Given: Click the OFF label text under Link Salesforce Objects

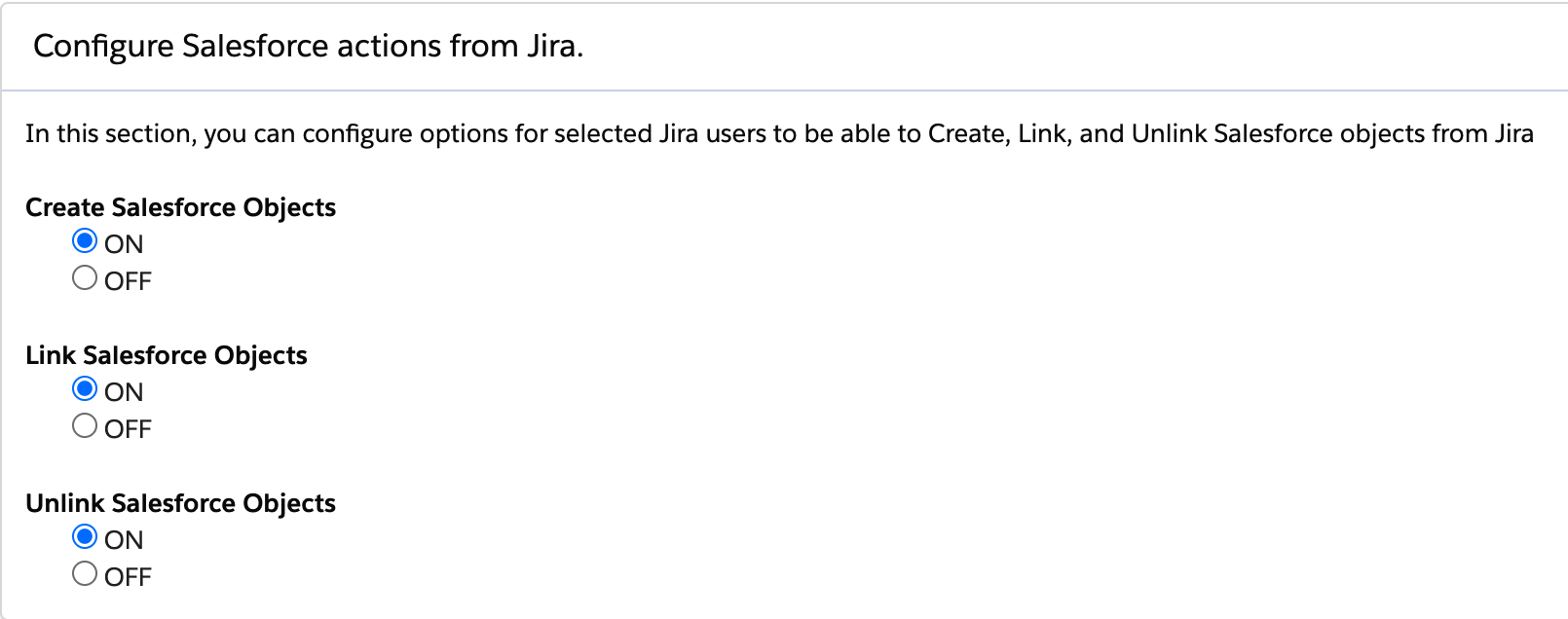Looking at the screenshot, I should click(x=128, y=429).
